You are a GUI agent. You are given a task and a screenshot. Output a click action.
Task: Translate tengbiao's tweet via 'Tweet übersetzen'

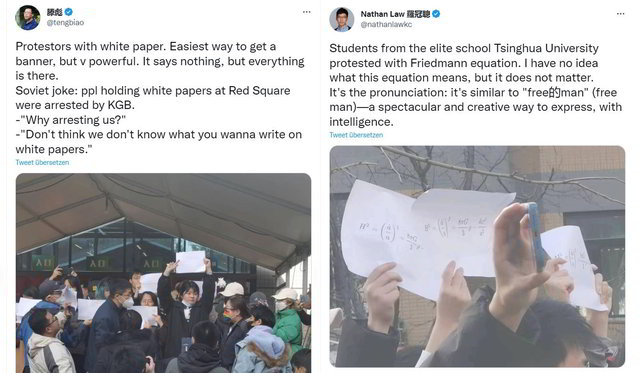click(42, 162)
